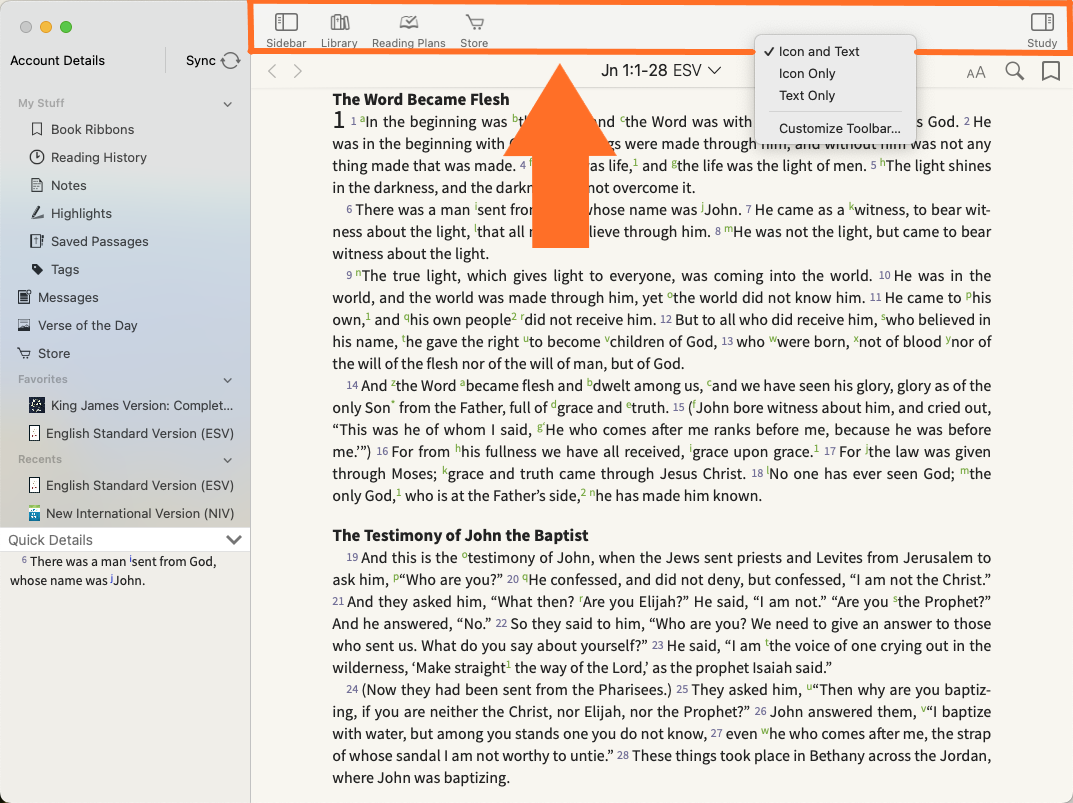1073x803 pixels.
Task: Click verse number 19 in the passage
Action: pyautogui.click(x=352, y=557)
